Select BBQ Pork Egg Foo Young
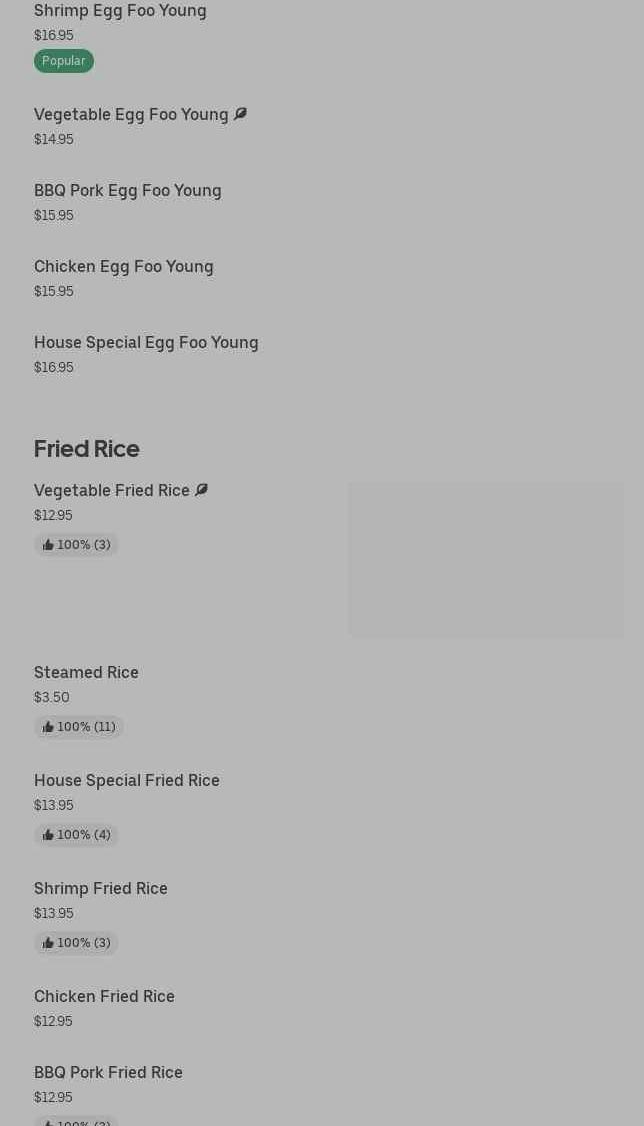The height and width of the screenshot is (1126, 644). [x=127, y=190]
